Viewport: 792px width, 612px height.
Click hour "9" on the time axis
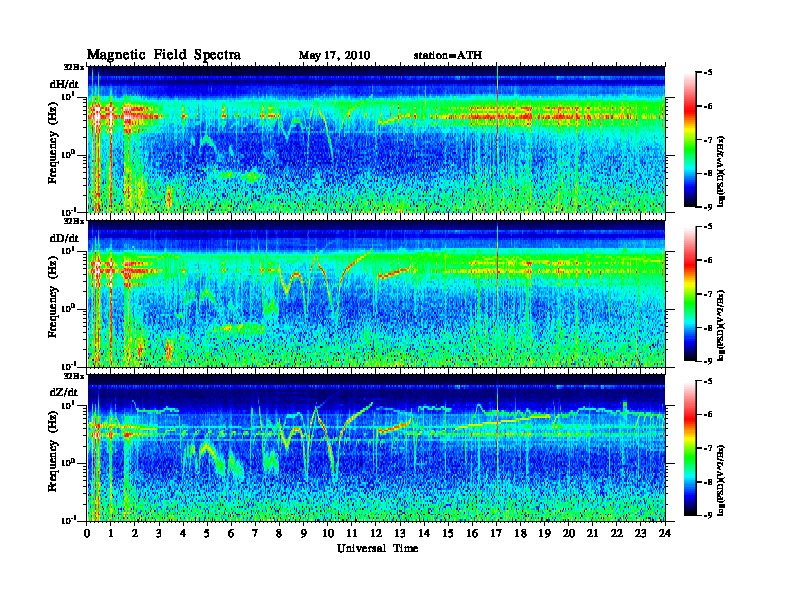pos(304,534)
